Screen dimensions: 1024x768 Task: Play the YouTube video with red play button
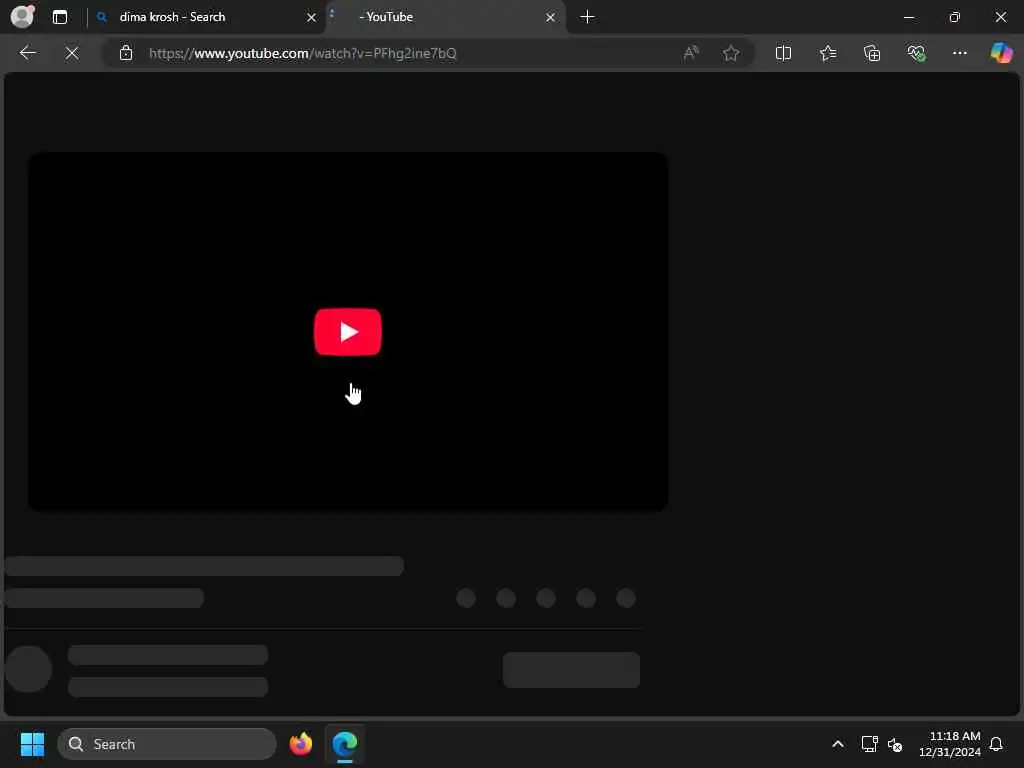pos(347,332)
